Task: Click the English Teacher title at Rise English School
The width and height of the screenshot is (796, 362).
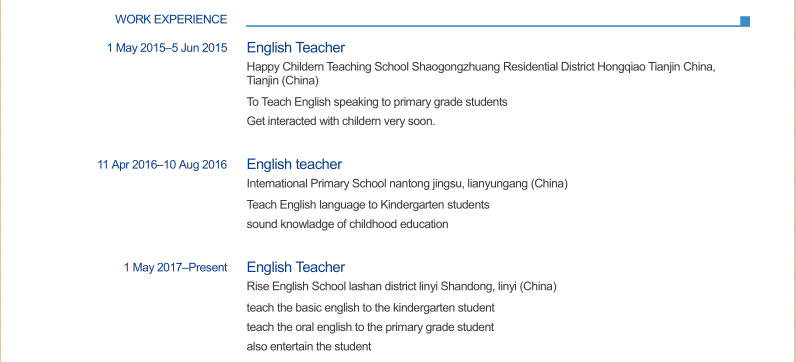Action: coord(296,268)
